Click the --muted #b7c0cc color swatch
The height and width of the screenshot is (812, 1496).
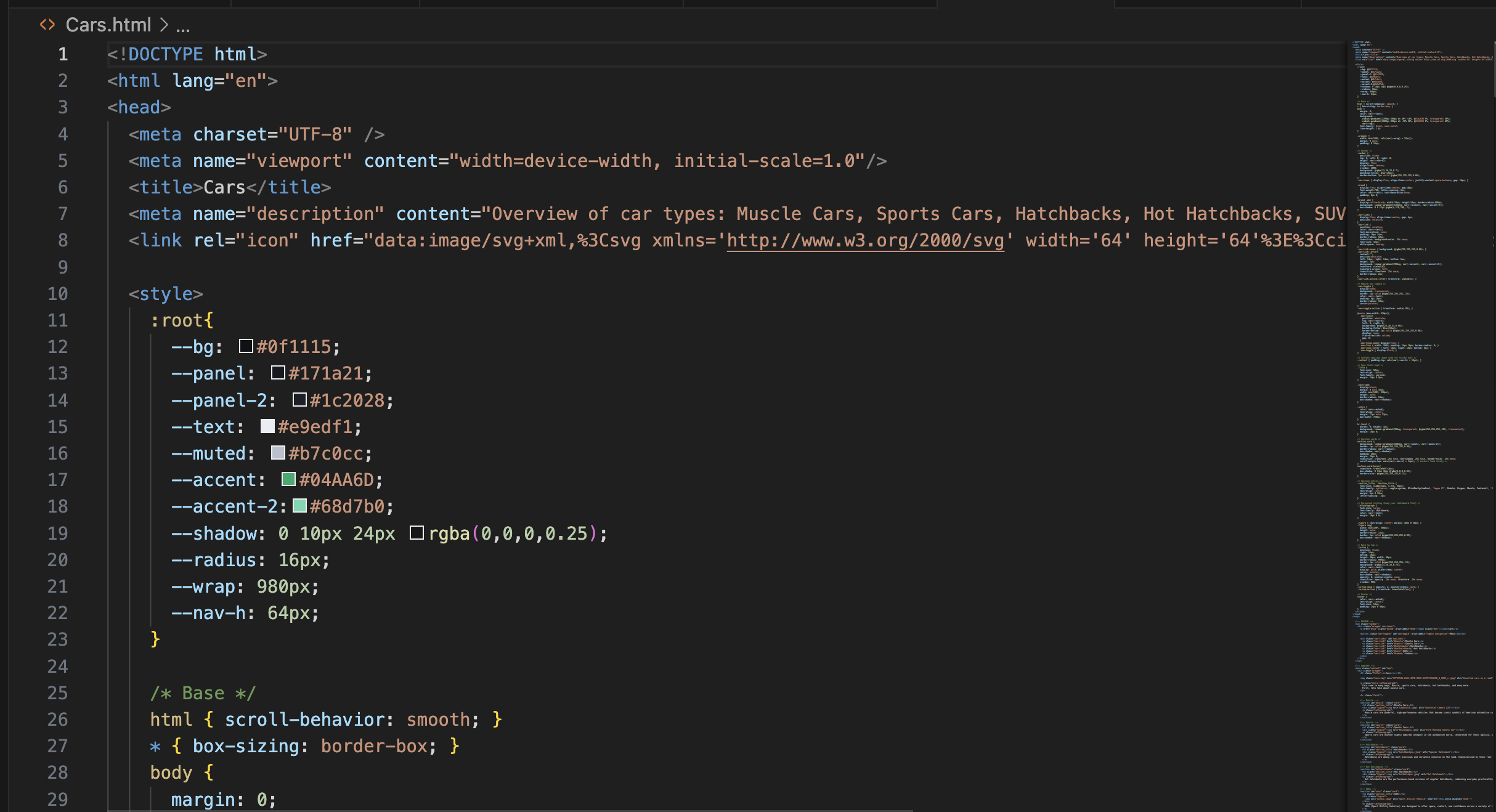[x=278, y=453]
